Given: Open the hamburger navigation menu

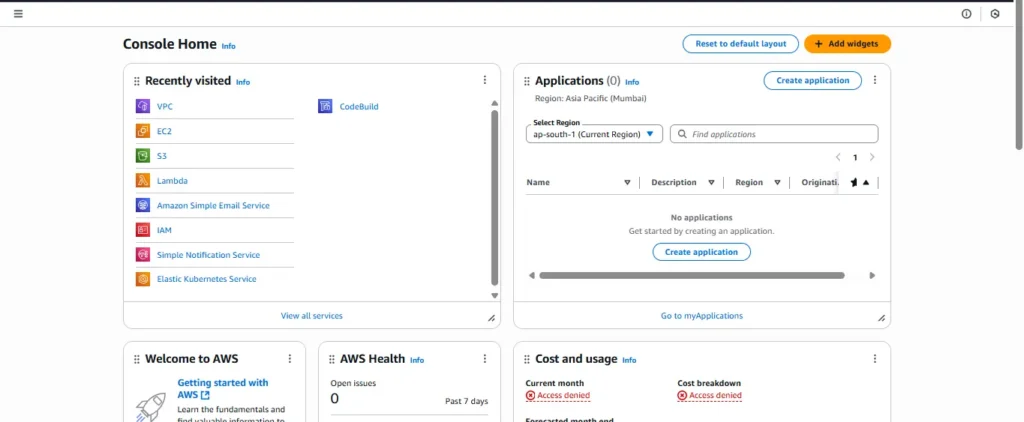Looking at the screenshot, I should [18, 14].
